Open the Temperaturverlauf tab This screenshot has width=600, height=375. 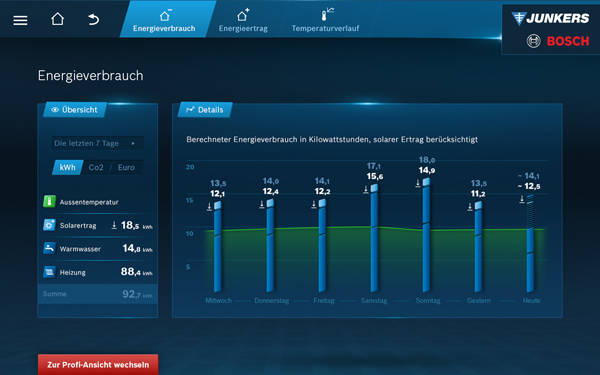click(325, 21)
